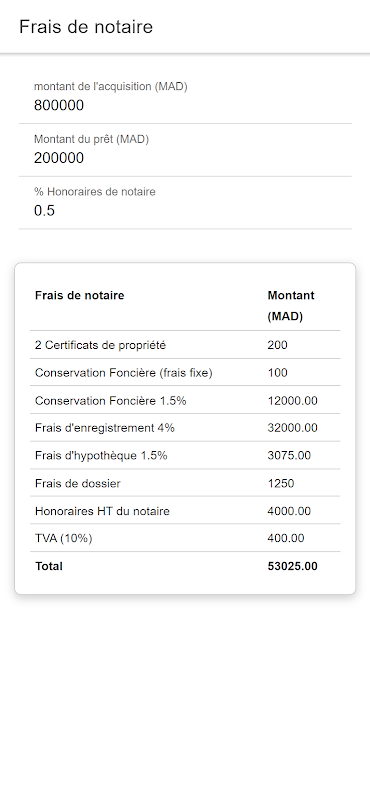
Task: Click Honoraires HT du notaire row label
Action: (102, 511)
